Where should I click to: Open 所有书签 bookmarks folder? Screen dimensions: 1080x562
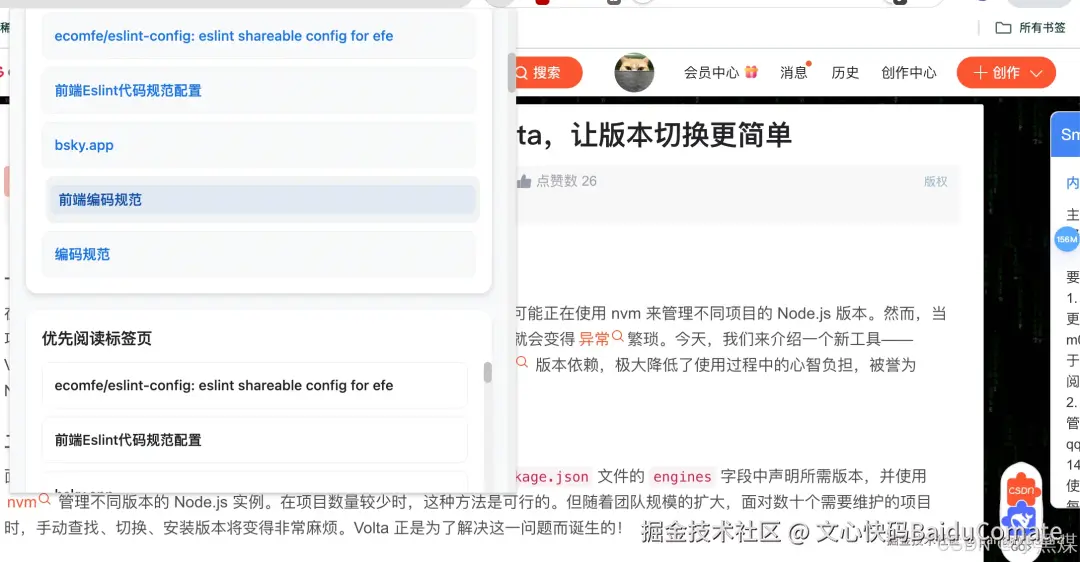point(1030,28)
